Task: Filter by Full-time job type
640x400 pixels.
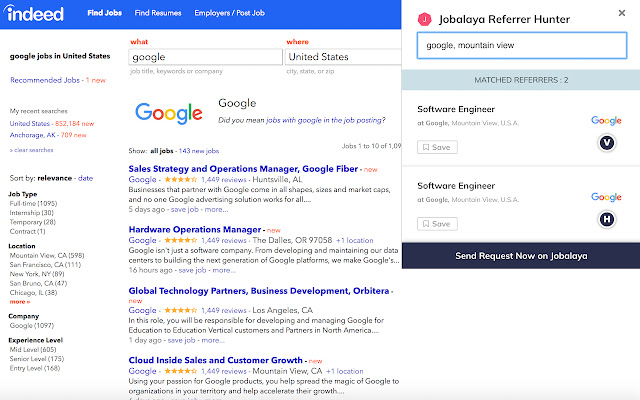Action: pyautogui.click(x=33, y=203)
